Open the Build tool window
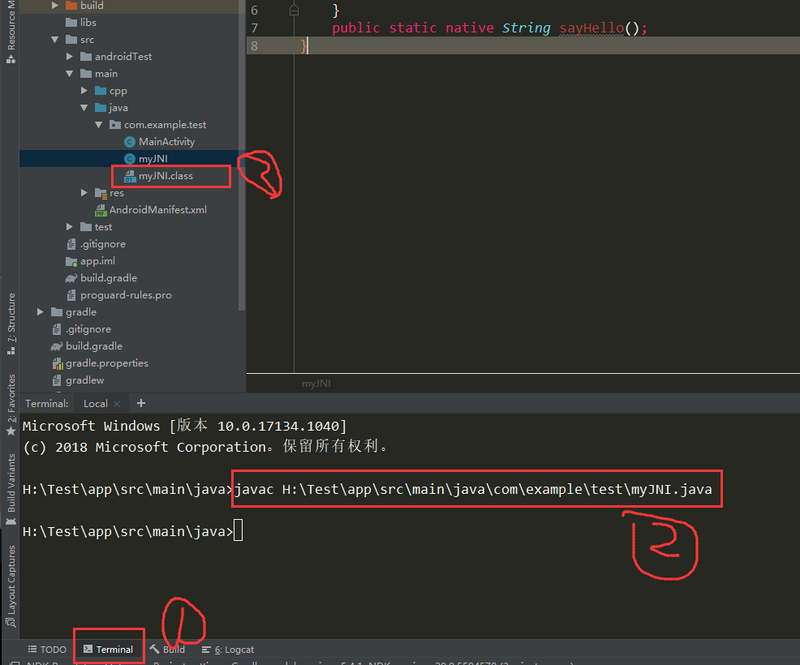This screenshot has width=800, height=665. (x=168, y=649)
